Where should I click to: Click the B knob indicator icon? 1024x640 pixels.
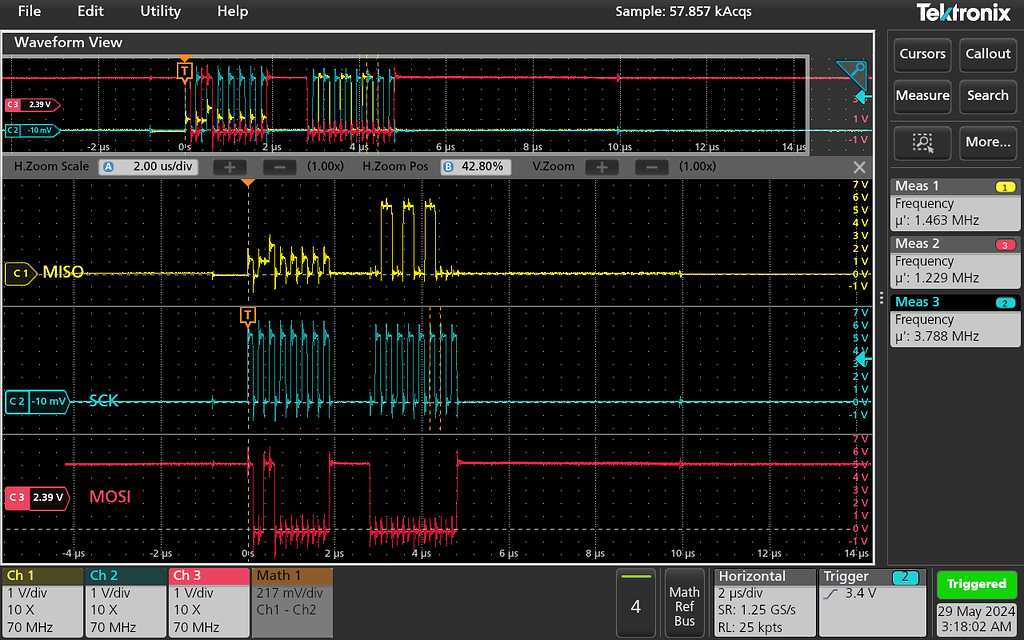pyautogui.click(x=448, y=167)
